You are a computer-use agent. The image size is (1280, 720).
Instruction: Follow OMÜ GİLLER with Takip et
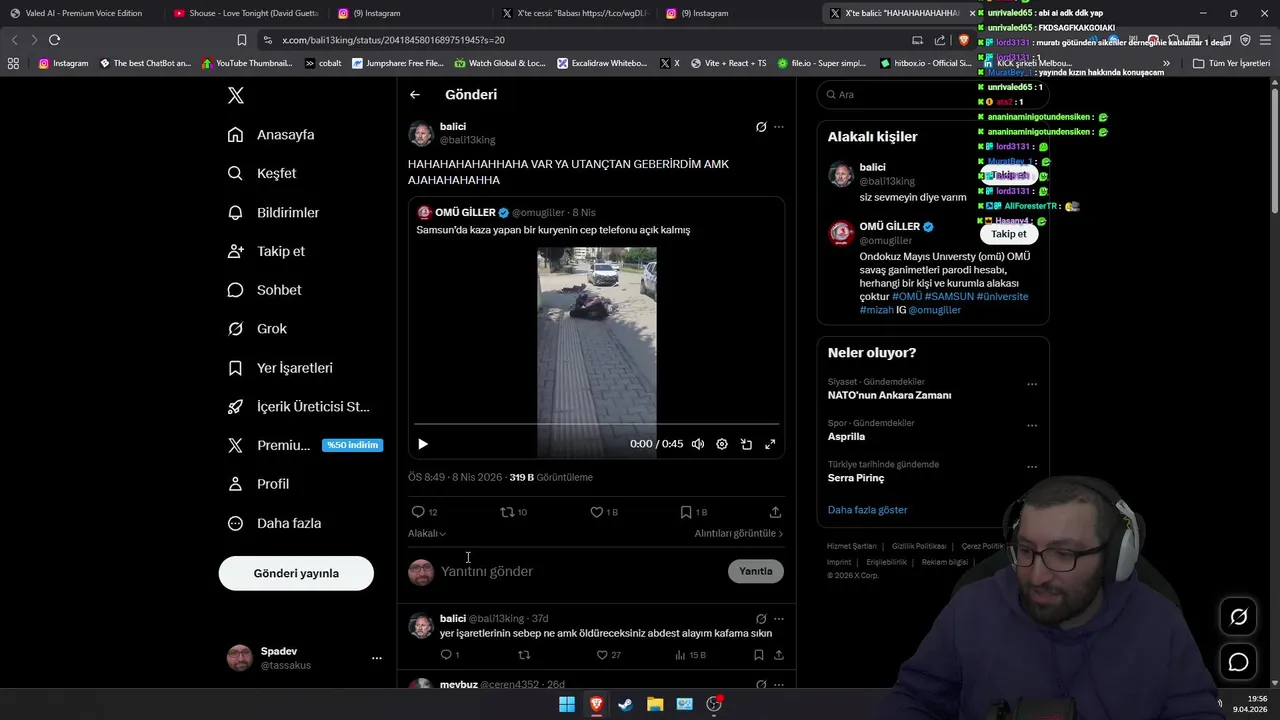pyautogui.click(x=1008, y=234)
